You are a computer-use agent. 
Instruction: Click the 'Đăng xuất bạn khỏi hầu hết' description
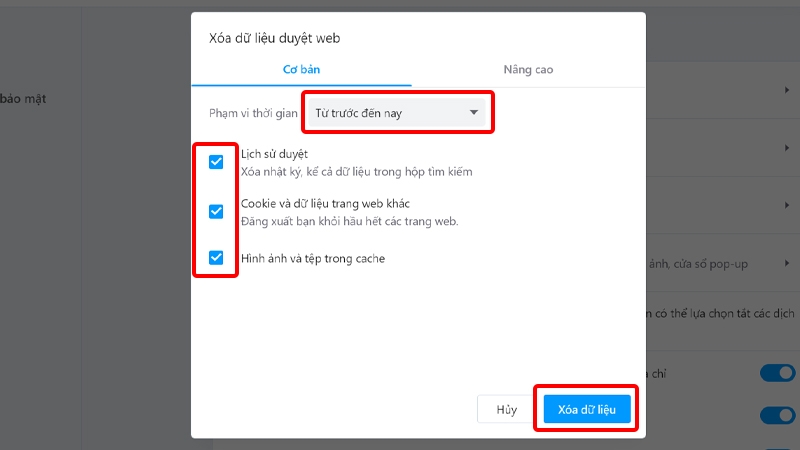(349, 221)
